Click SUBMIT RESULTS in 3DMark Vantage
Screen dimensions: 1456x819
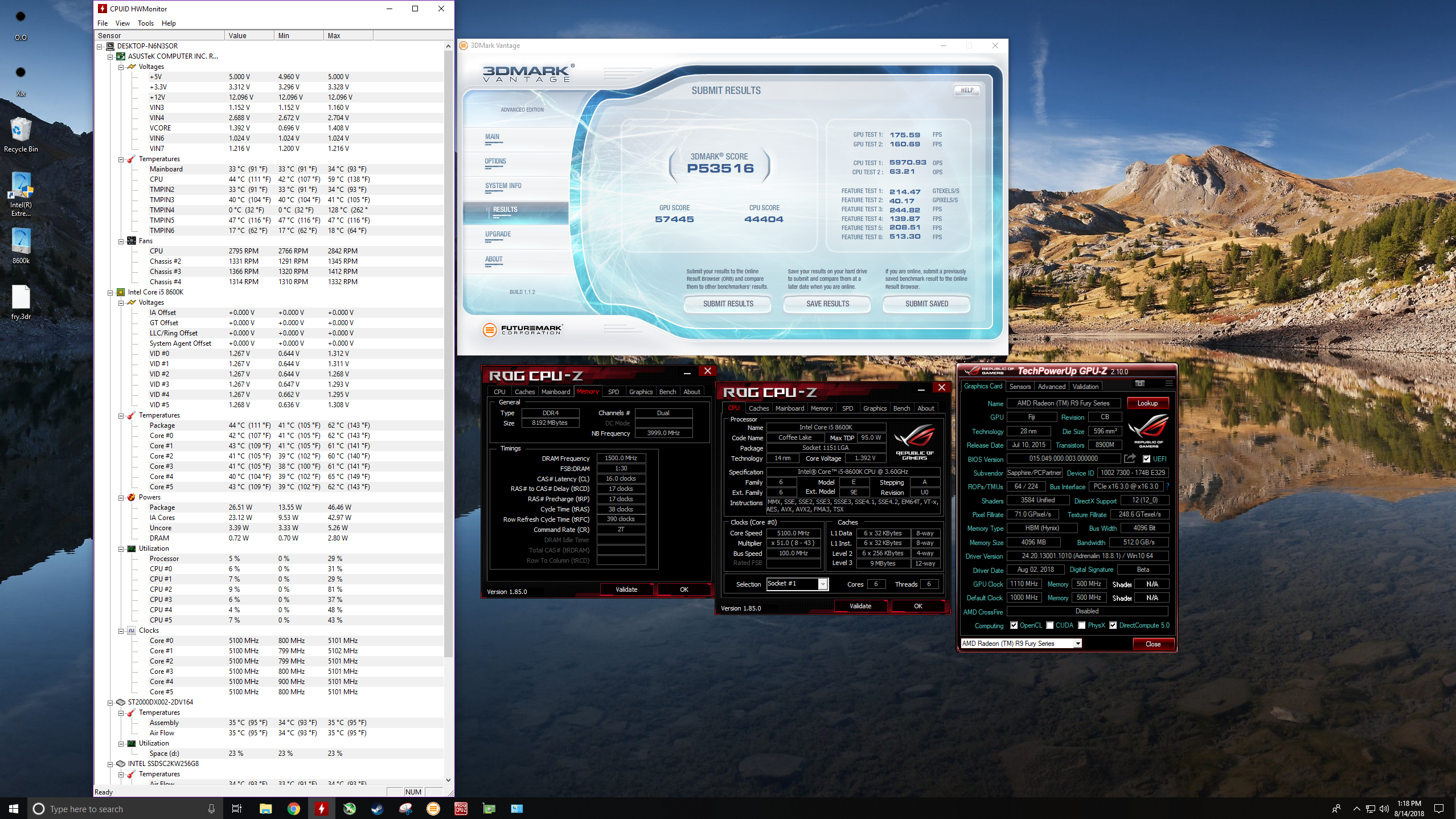728,304
